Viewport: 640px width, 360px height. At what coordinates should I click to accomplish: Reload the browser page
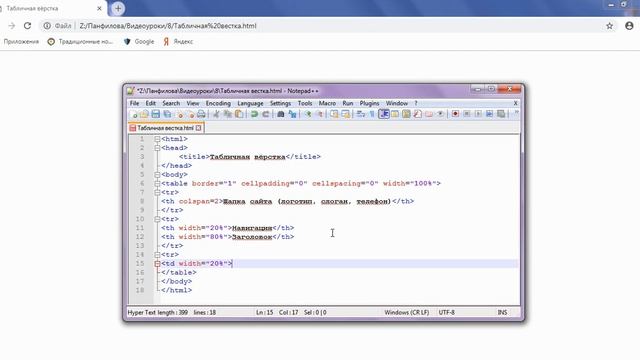pos(27,26)
